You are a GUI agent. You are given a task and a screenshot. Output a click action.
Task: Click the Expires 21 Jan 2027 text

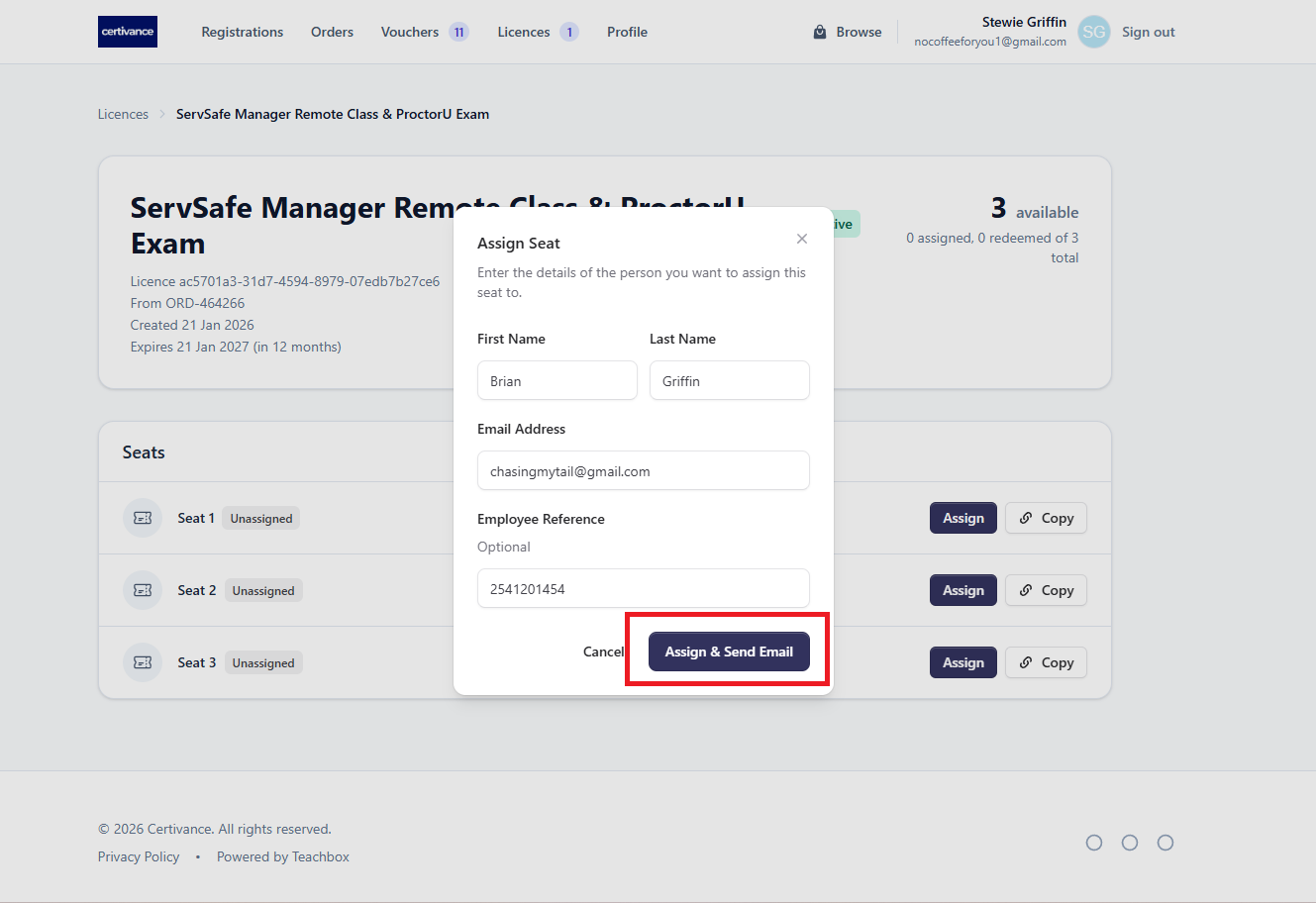236,347
